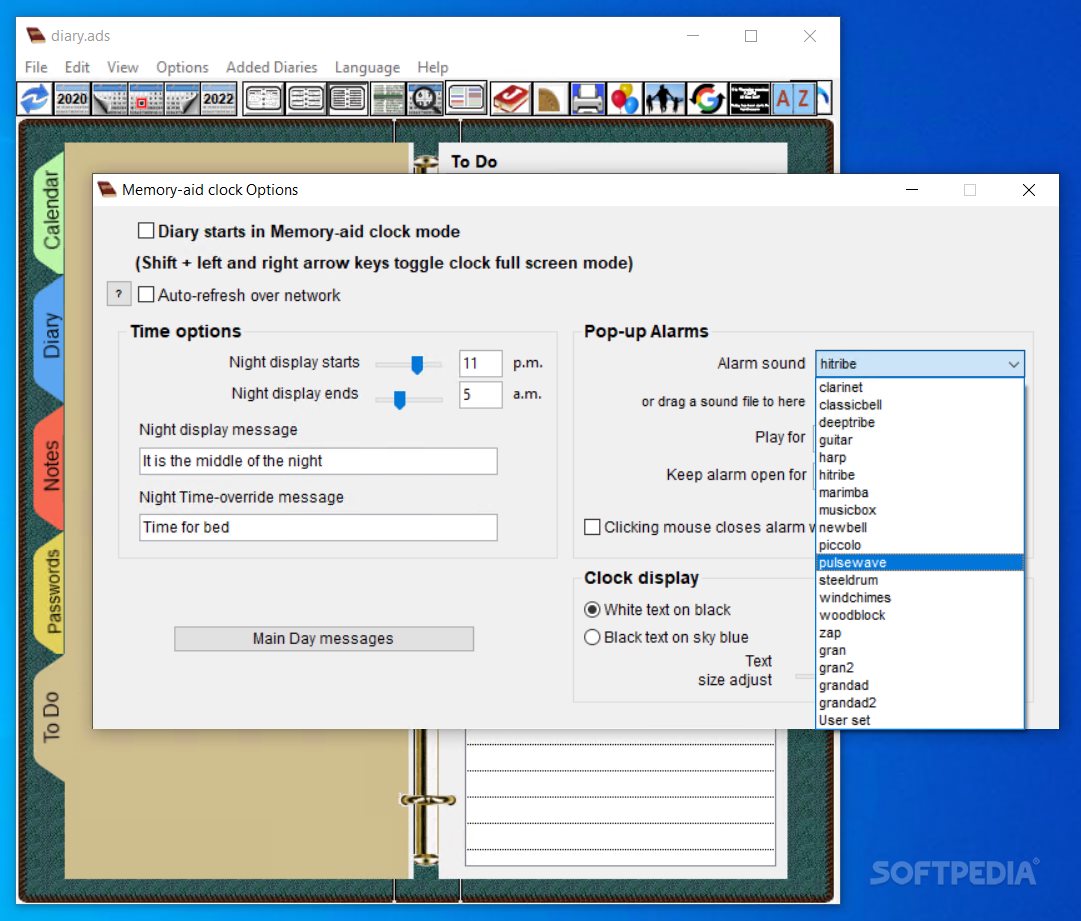This screenshot has height=921, width=1081.
Task: Open the File menu
Action: pyautogui.click(x=36, y=67)
